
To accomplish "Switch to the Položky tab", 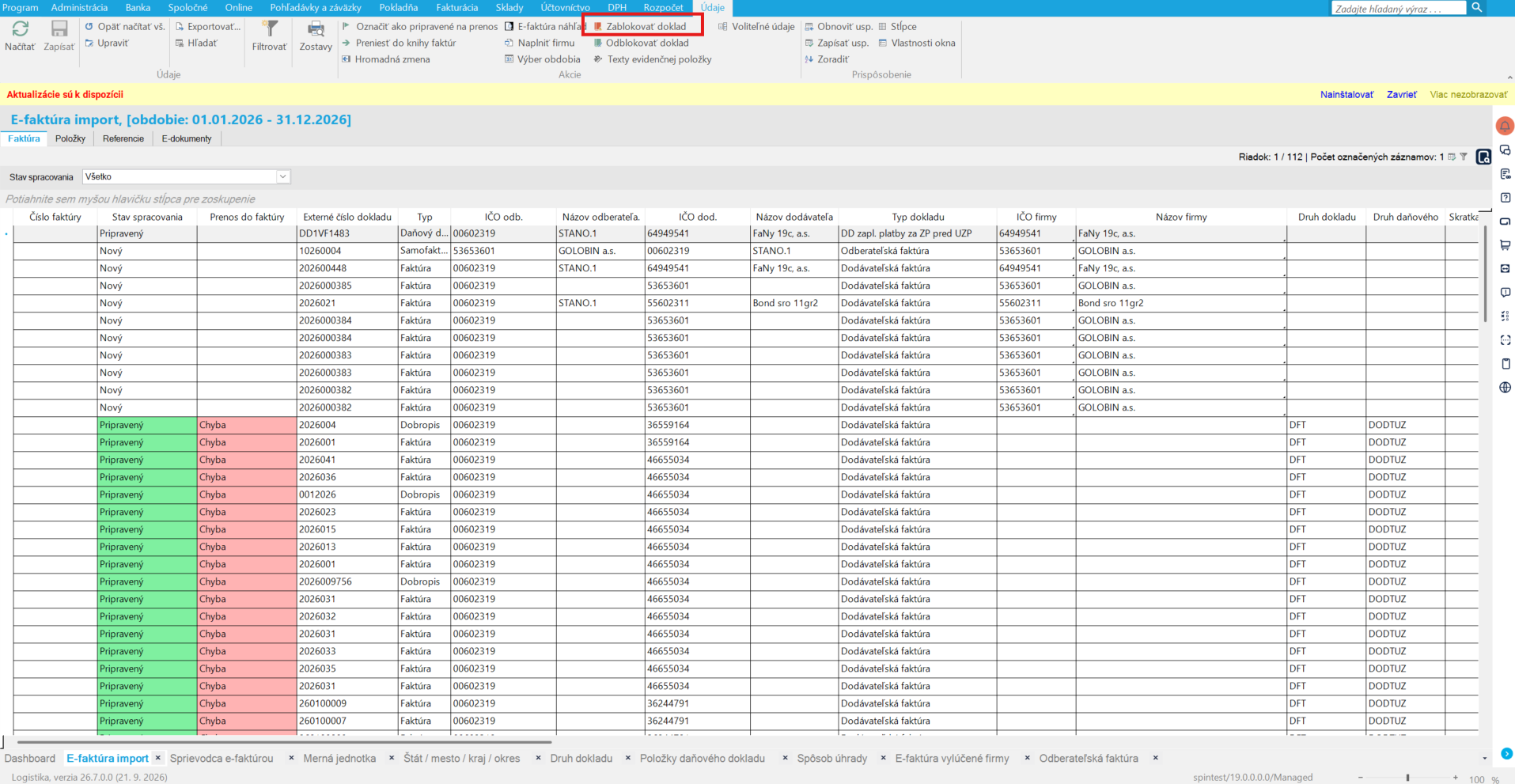I will tap(70, 138).
